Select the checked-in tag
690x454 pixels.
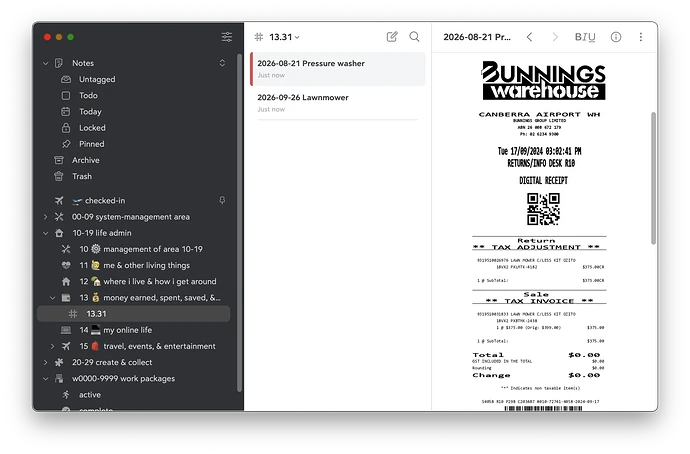(x=105, y=201)
